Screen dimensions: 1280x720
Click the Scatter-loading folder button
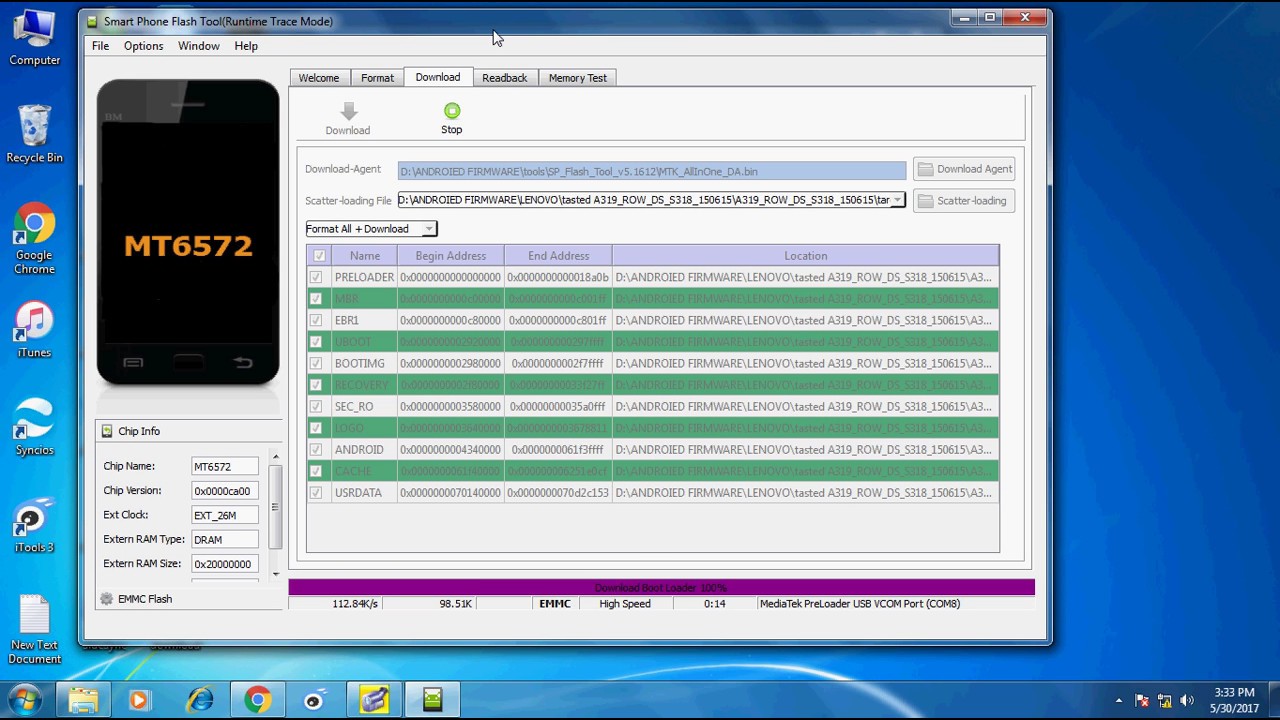tap(964, 201)
